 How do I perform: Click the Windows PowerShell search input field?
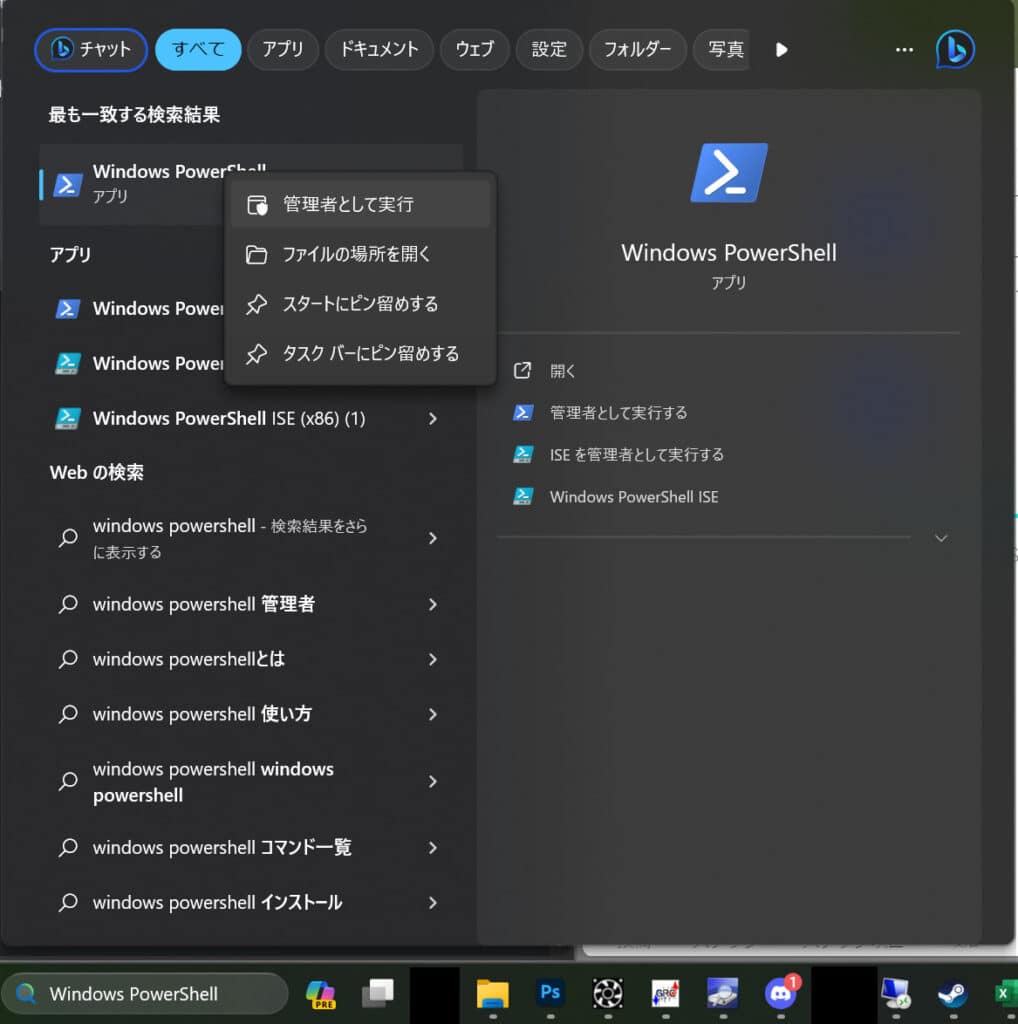145,994
